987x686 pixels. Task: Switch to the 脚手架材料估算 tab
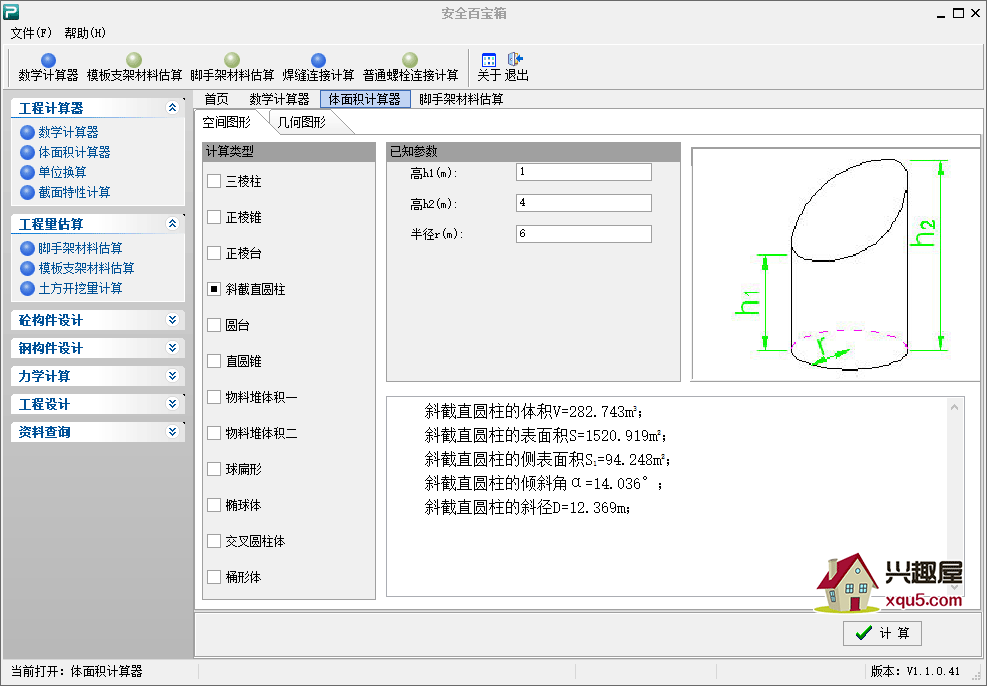pyautogui.click(x=461, y=99)
